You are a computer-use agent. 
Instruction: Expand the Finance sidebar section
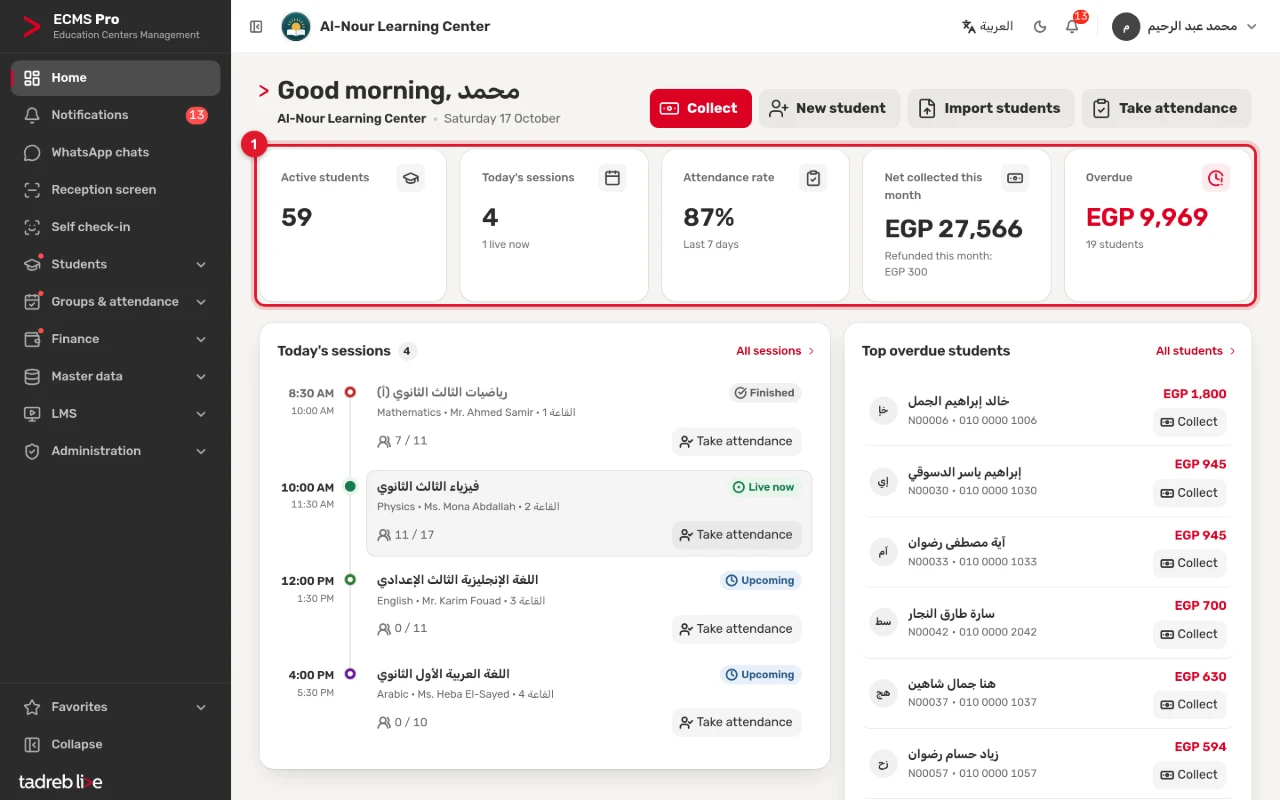click(115, 339)
